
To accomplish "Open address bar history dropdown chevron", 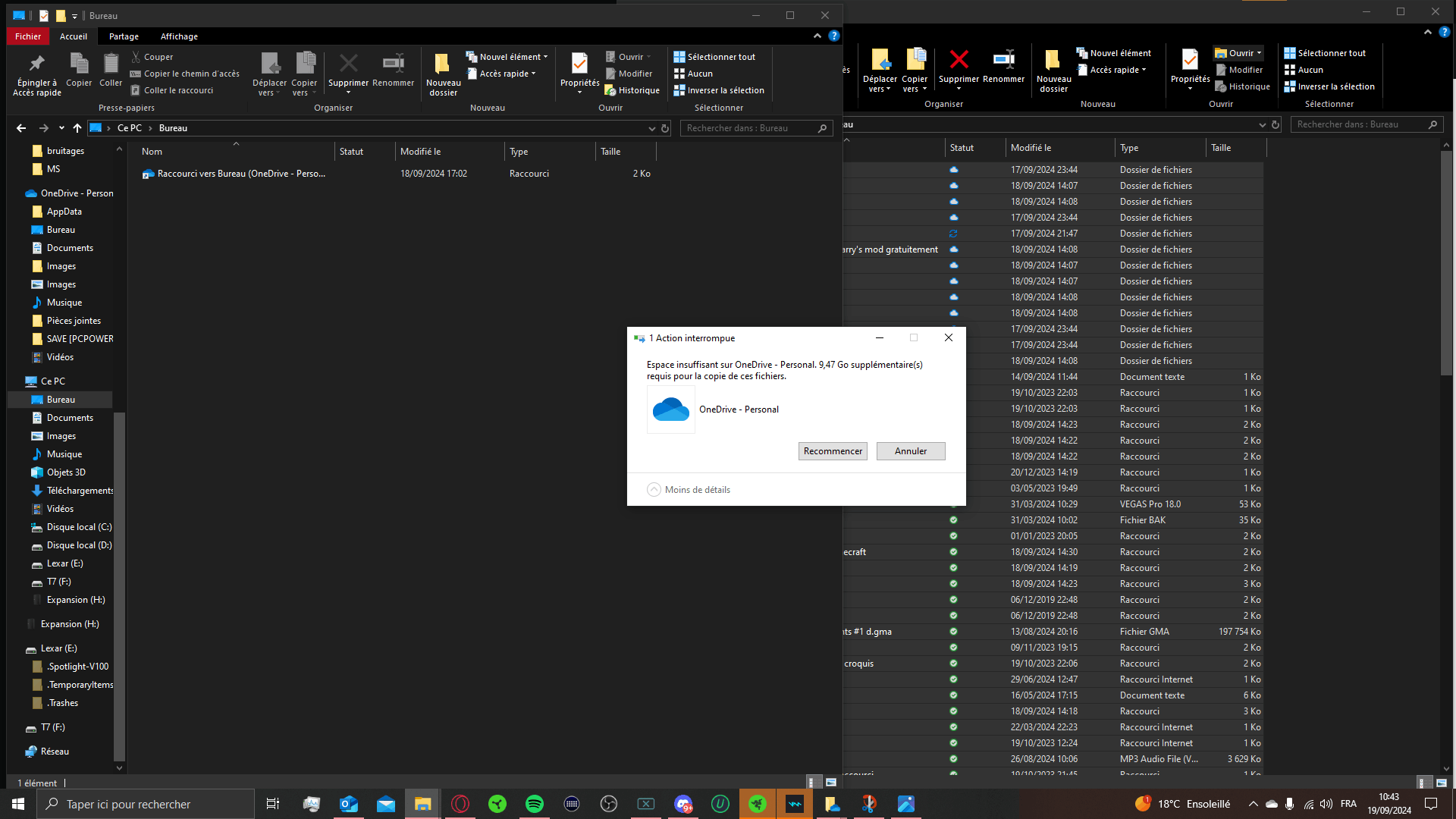I will click(651, 128).
